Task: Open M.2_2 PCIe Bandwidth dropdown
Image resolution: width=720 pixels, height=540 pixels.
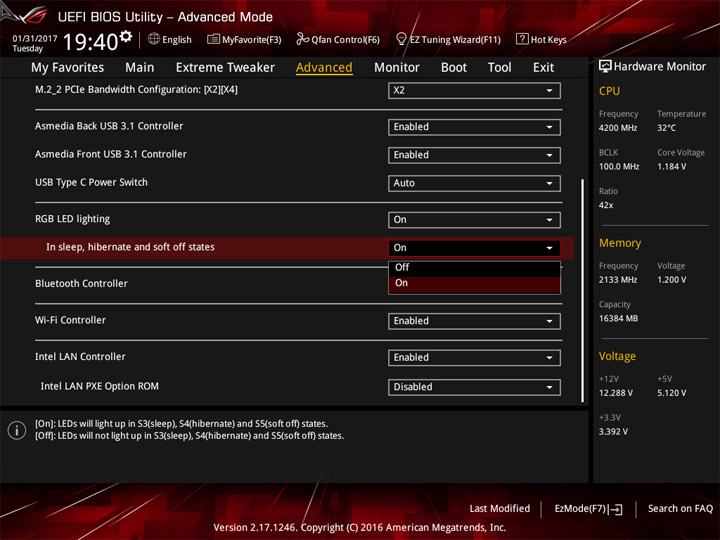Action: [x=474, y=90]
